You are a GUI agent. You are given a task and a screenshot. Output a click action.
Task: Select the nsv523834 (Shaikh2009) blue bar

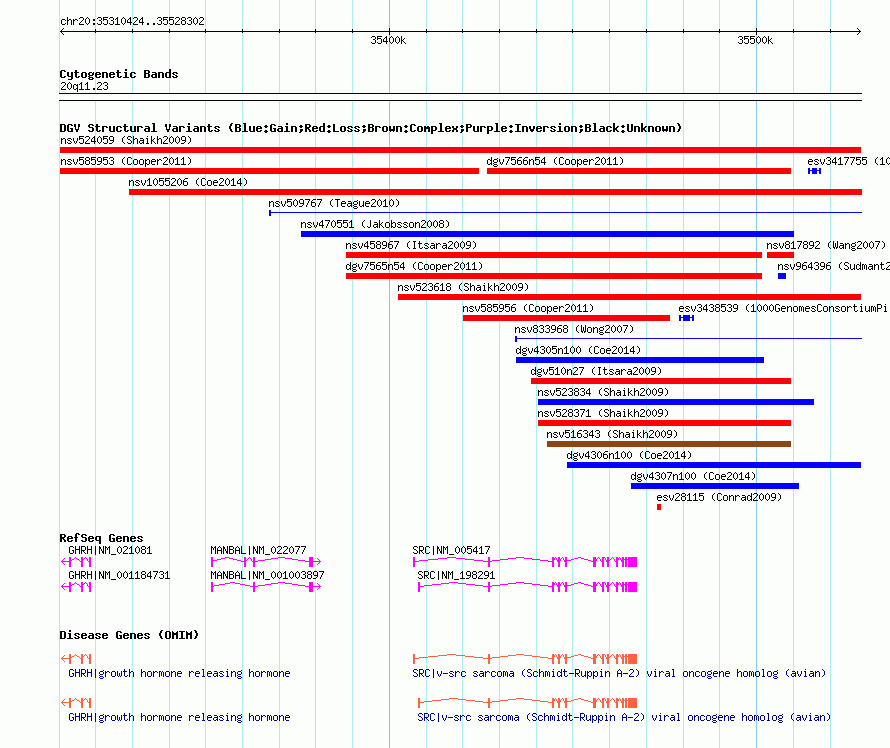675,402
